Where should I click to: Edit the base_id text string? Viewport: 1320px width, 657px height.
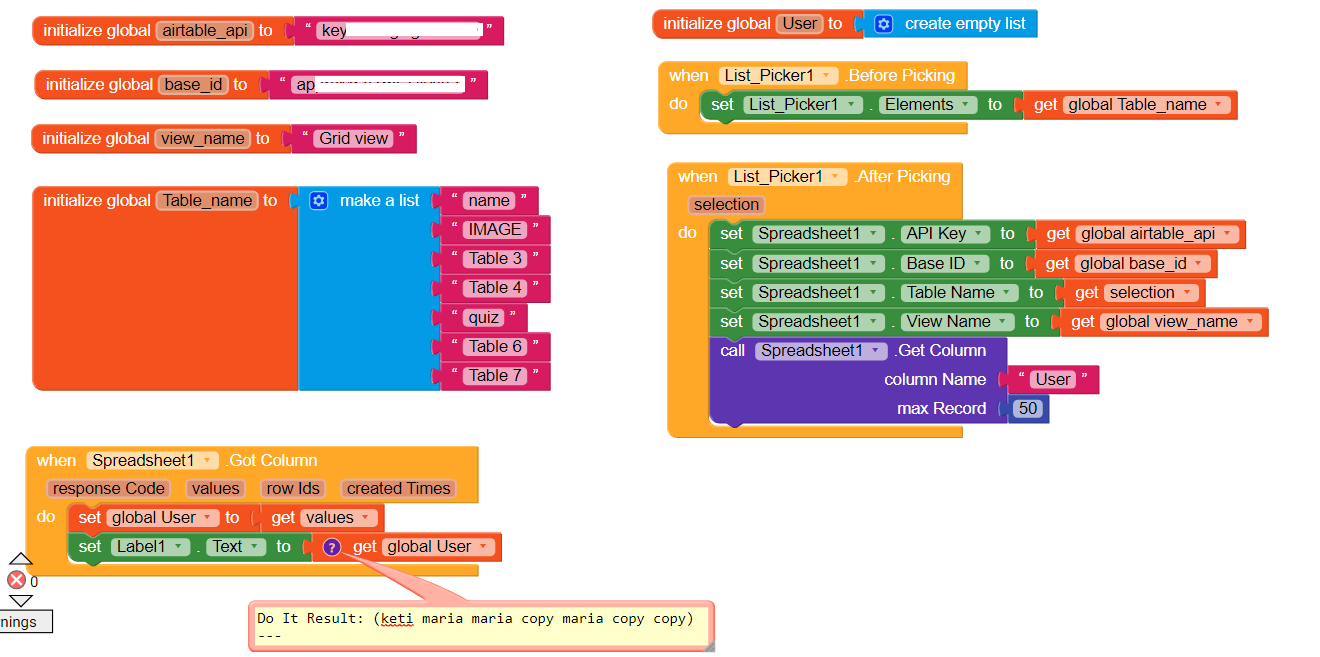pos(379,85)
